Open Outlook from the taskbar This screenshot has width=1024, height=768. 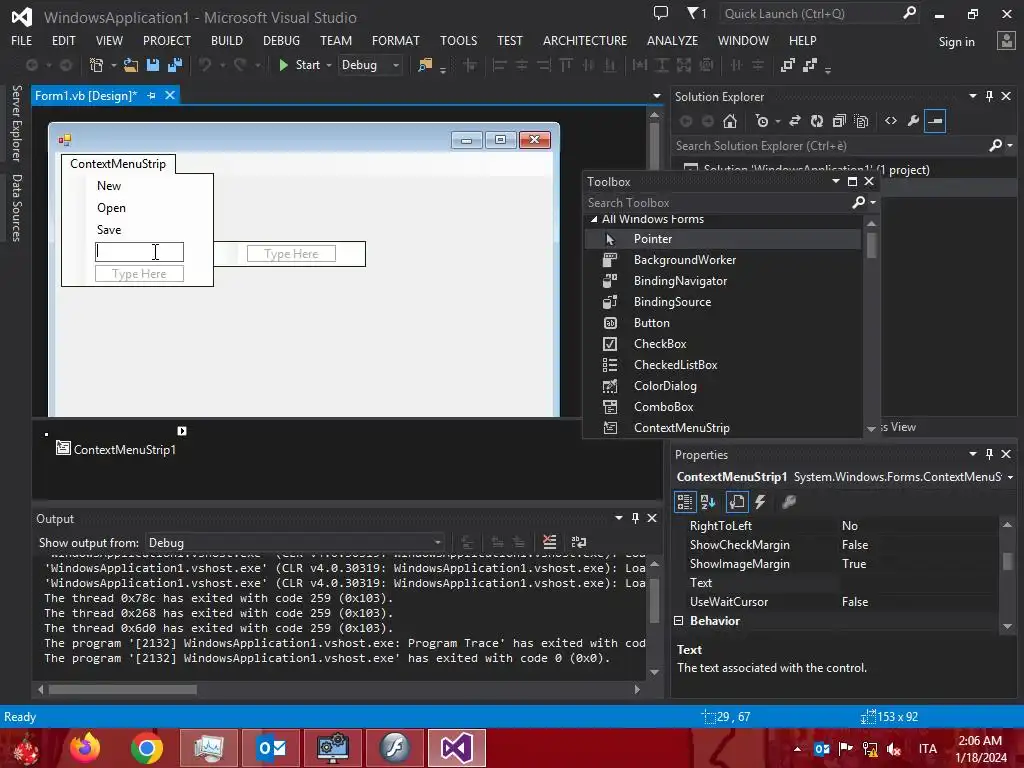[x=271, y=748]
